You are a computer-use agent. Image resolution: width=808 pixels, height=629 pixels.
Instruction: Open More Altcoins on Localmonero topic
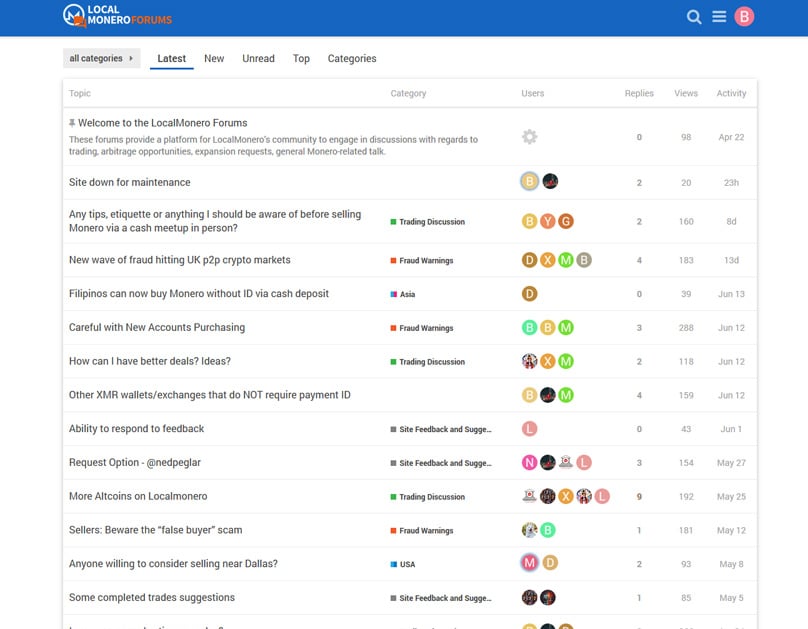coord(138,496)
